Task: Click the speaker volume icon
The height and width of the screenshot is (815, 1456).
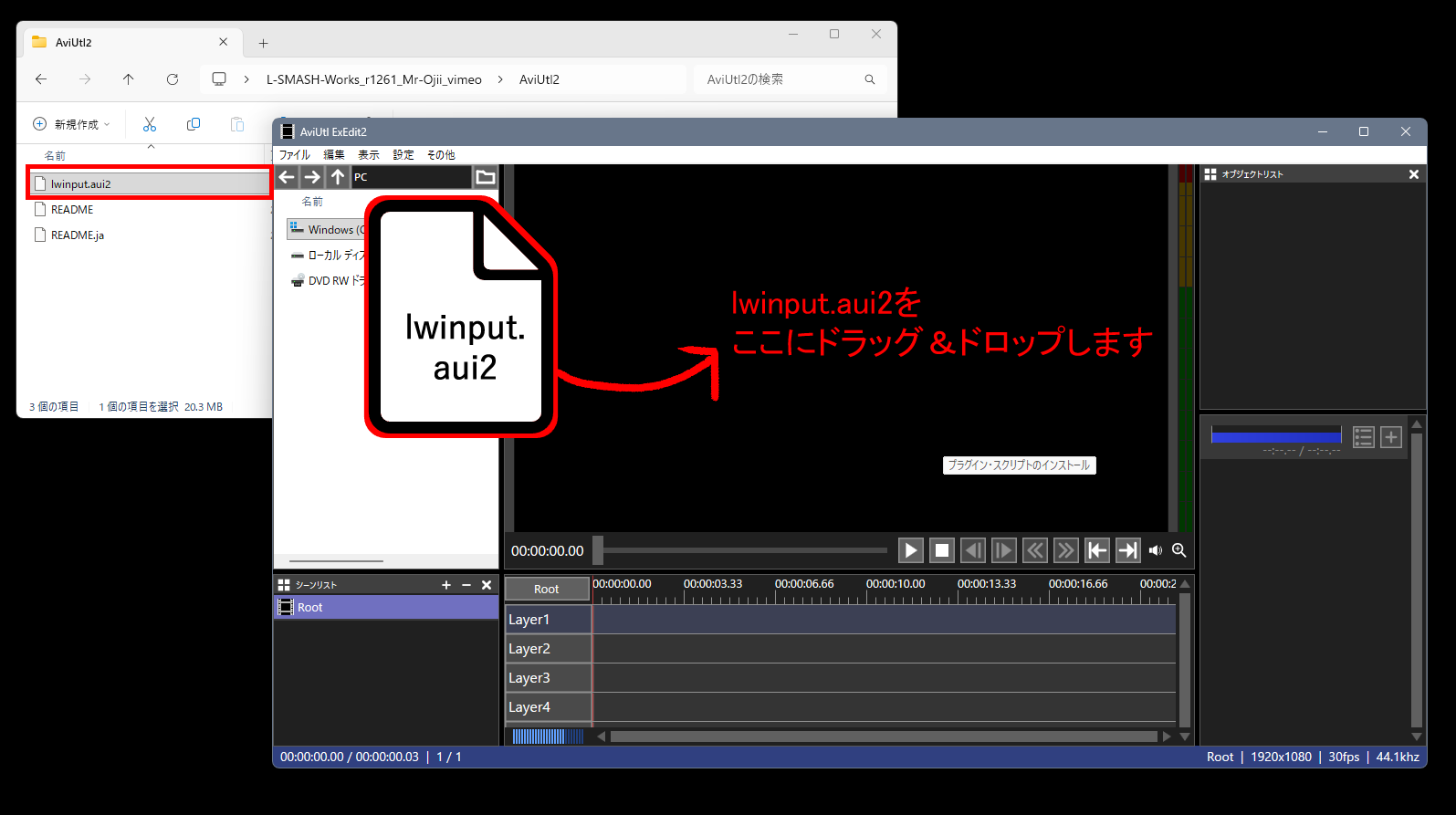Action: 1156,550
